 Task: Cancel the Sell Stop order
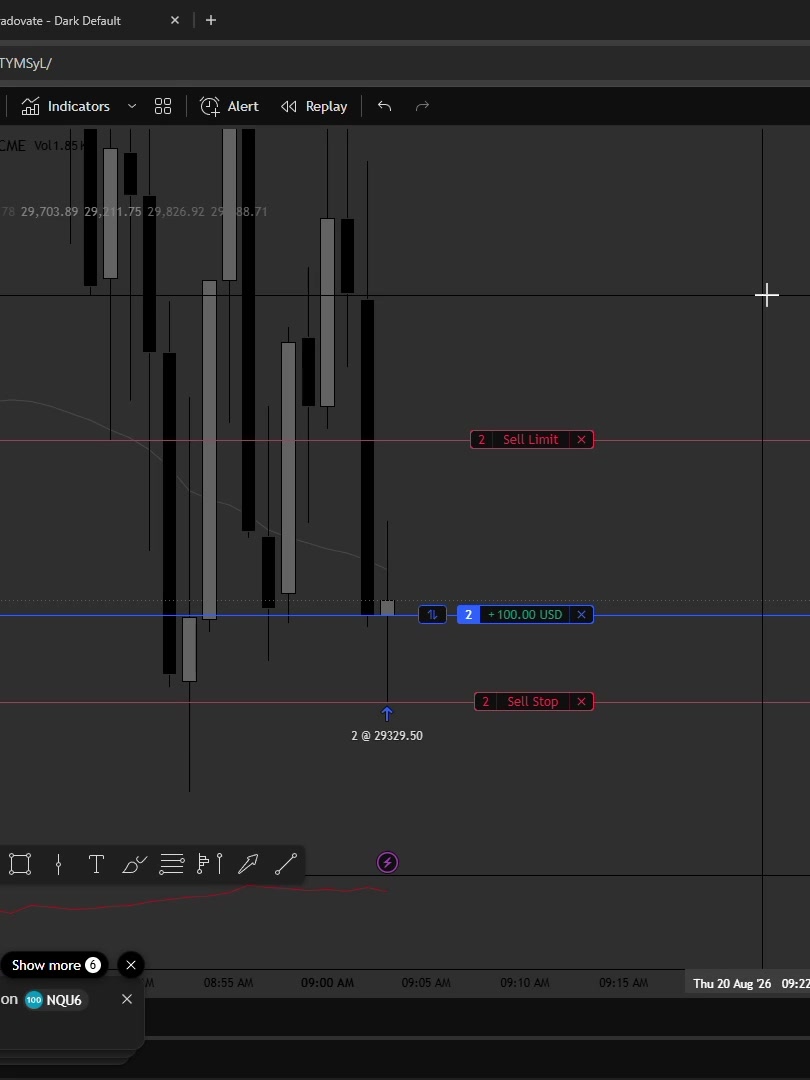pos(581,701)
